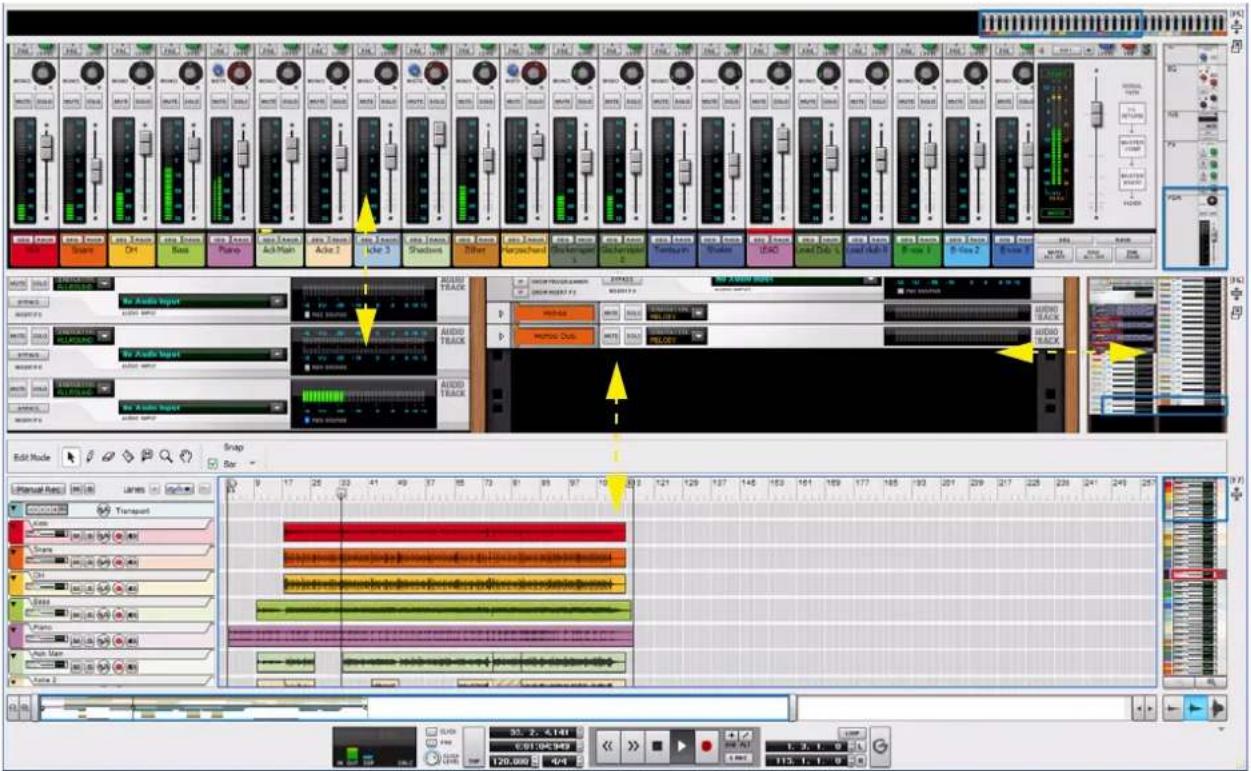Click the Kick channel label in mixer
Viewport: 1251px width, 771px height.
click(x=33, y=253)
